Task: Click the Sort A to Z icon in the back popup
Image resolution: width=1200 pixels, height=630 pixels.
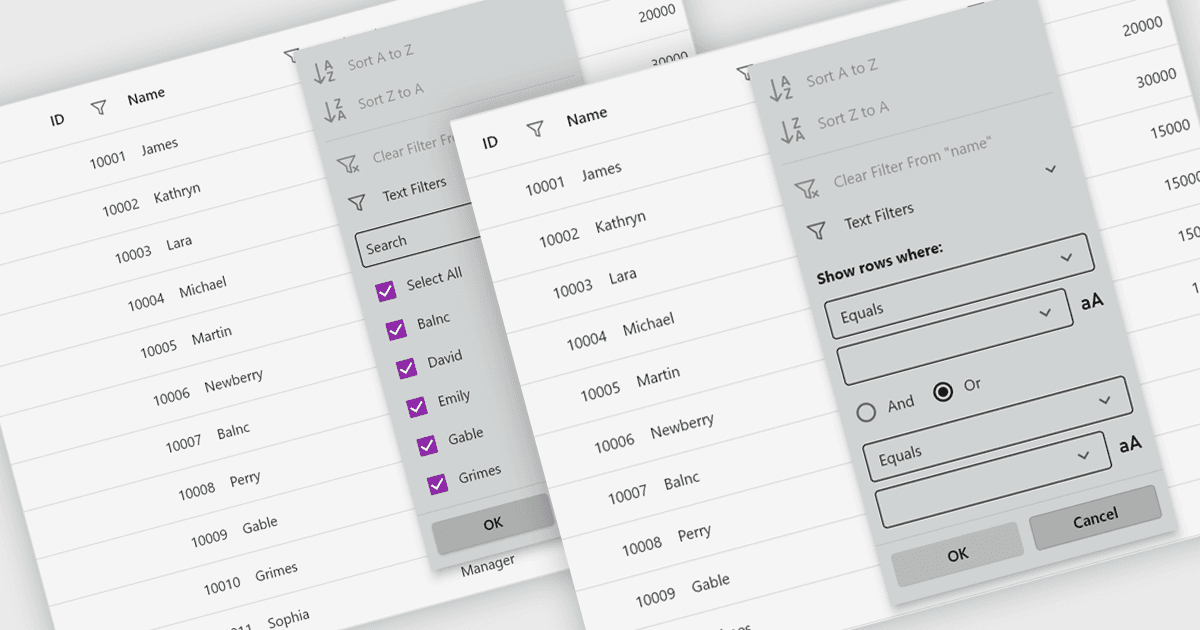Action: tap(325, 71)
